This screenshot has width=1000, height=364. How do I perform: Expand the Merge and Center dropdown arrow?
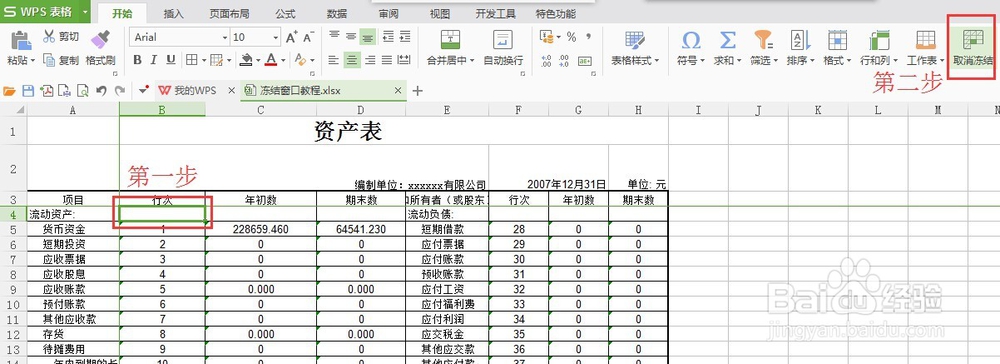tap(472, 61)
